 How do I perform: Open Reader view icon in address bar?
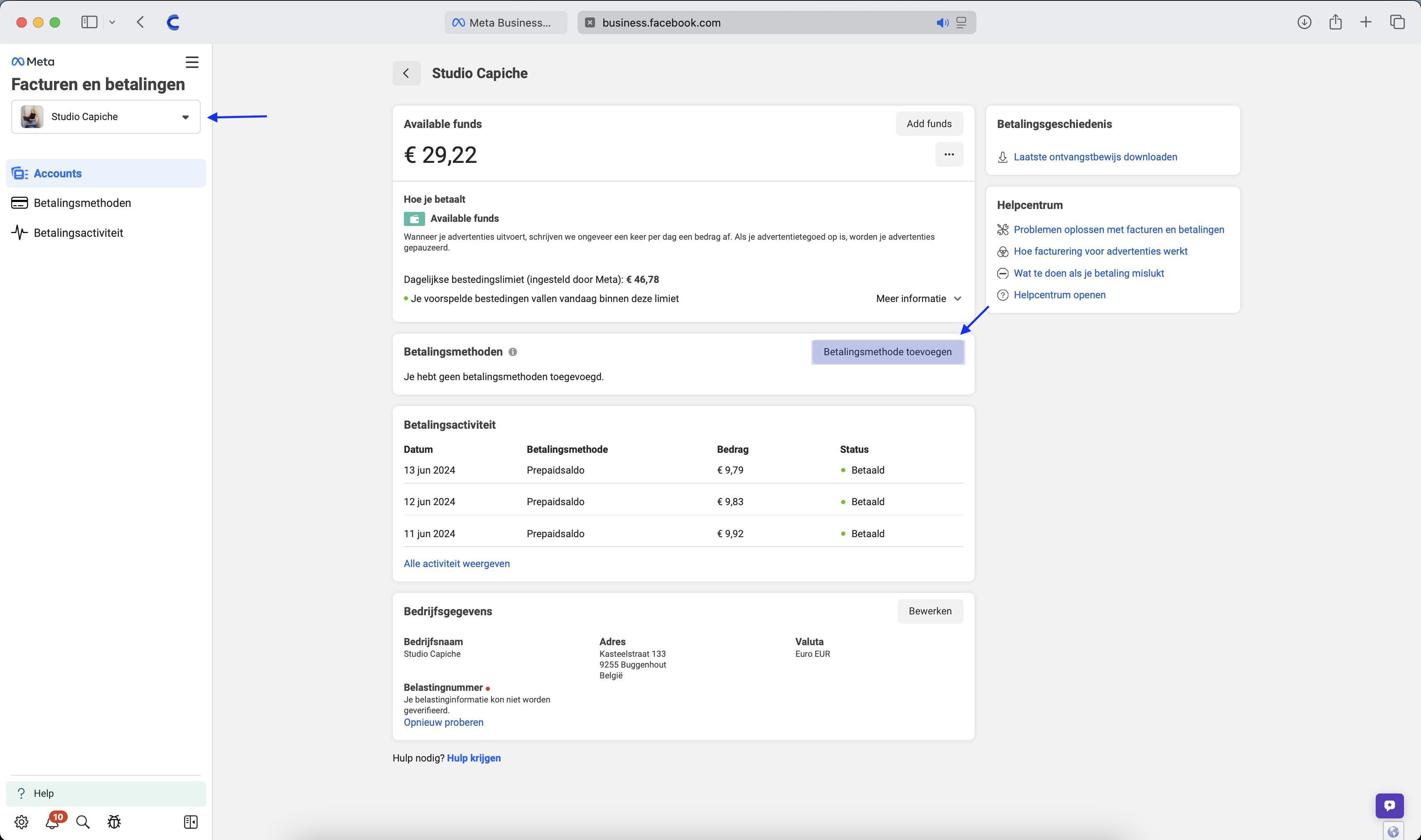(x=961, y=23)
